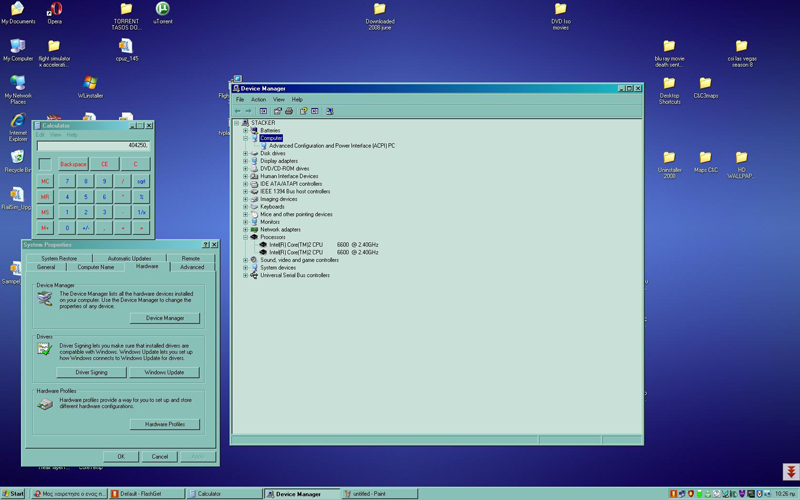Select the Internet Explorer desktop icon
This screenshot has height=500, width=800.
point(18,127)
